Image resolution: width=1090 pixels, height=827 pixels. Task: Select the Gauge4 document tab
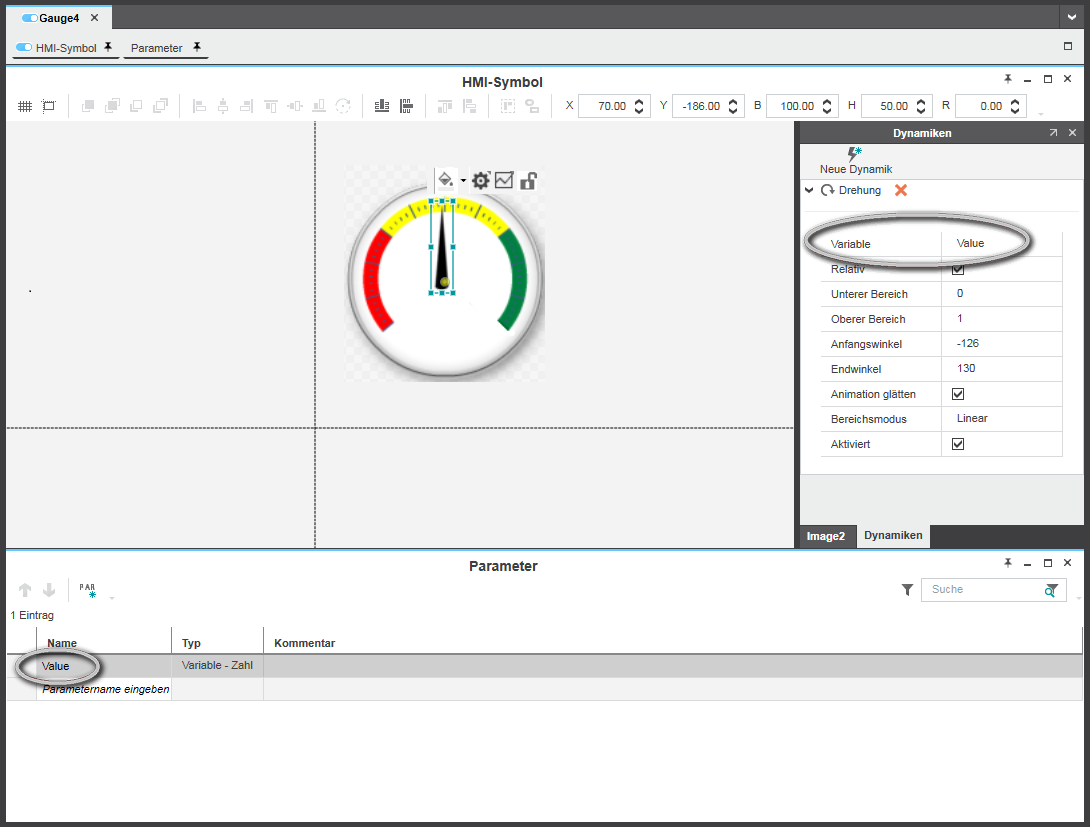click(x=58, y=17)
